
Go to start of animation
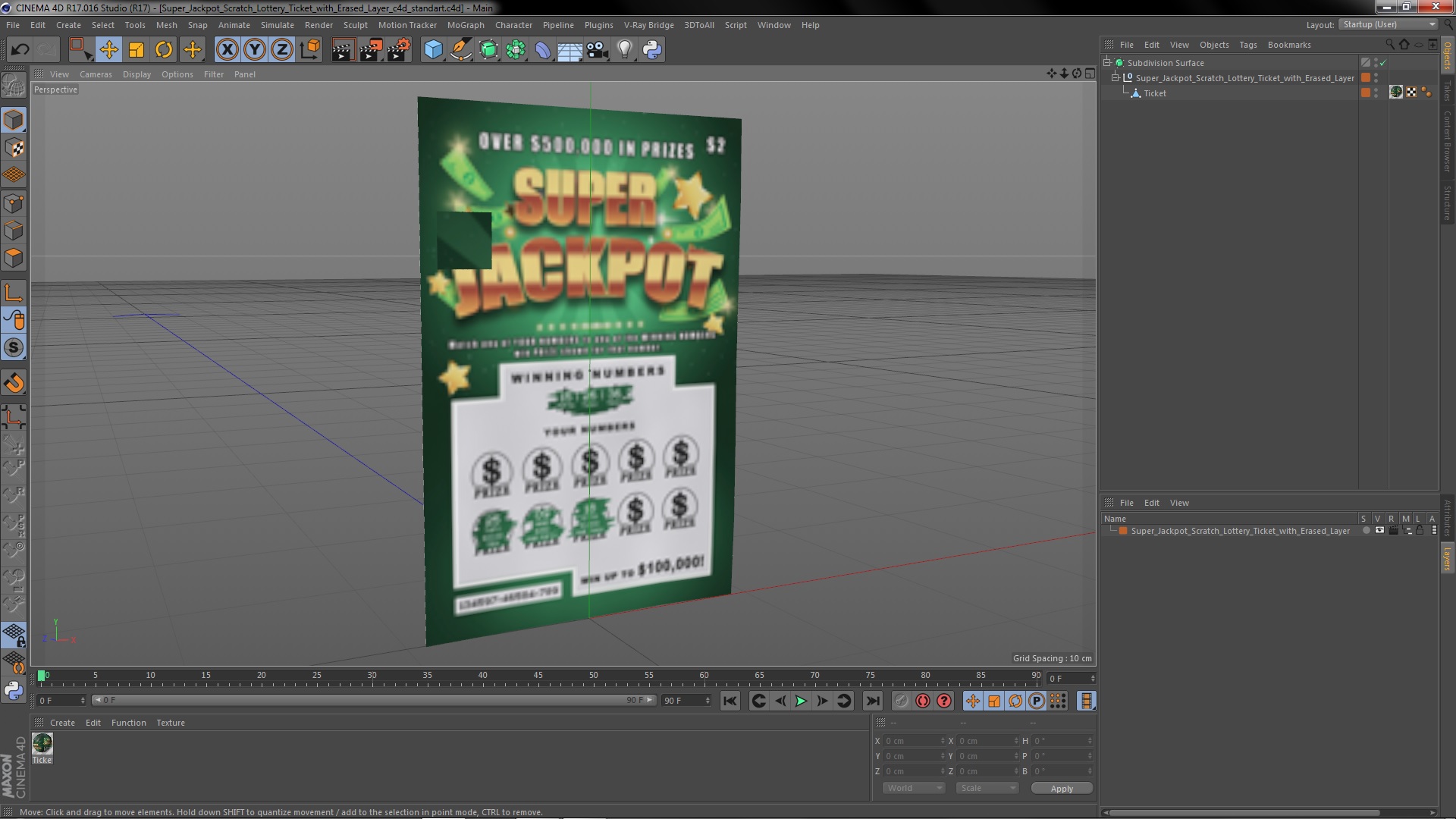(730, 701)
